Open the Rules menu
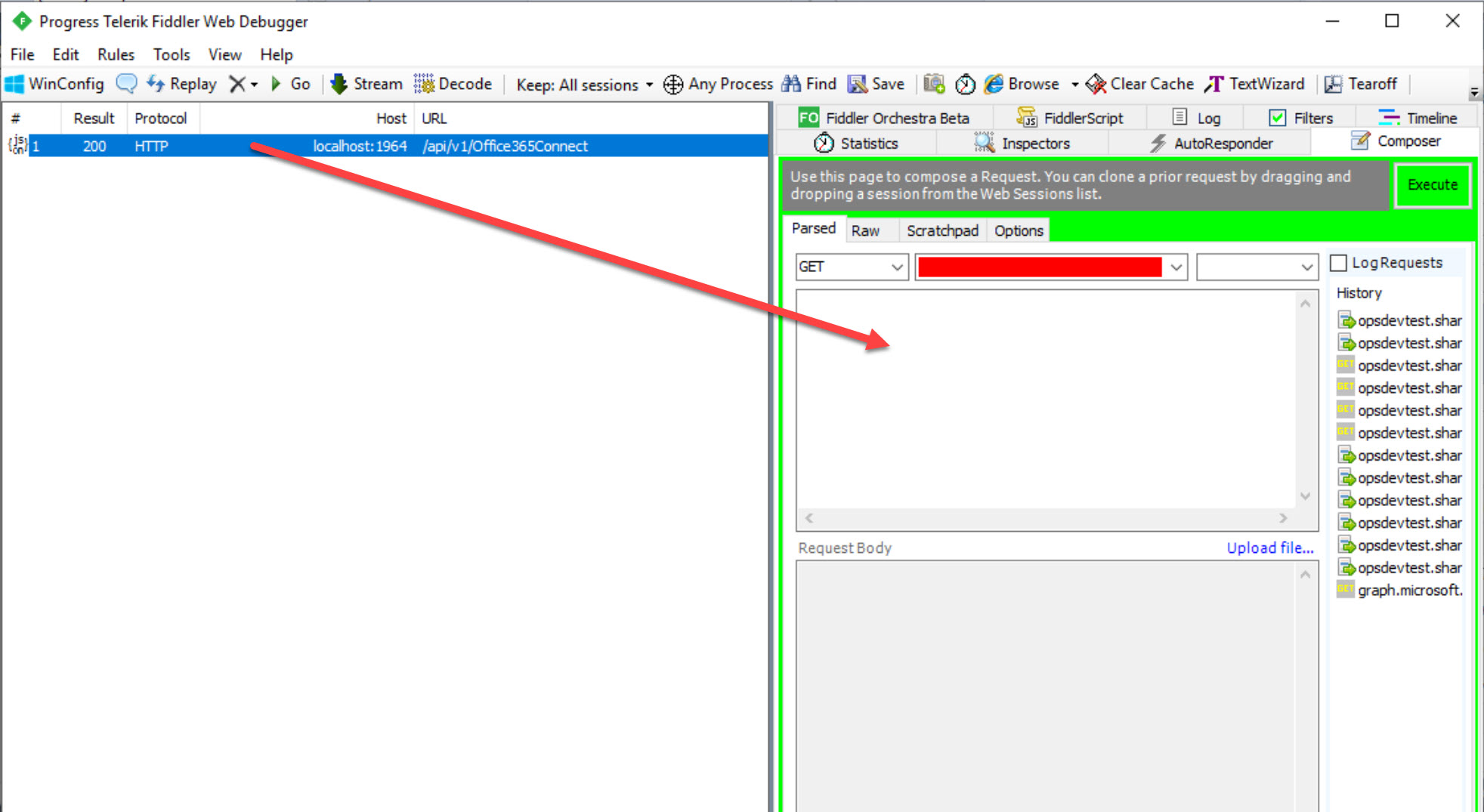This screenshot has height=812, width=1484. pos(116,54)
